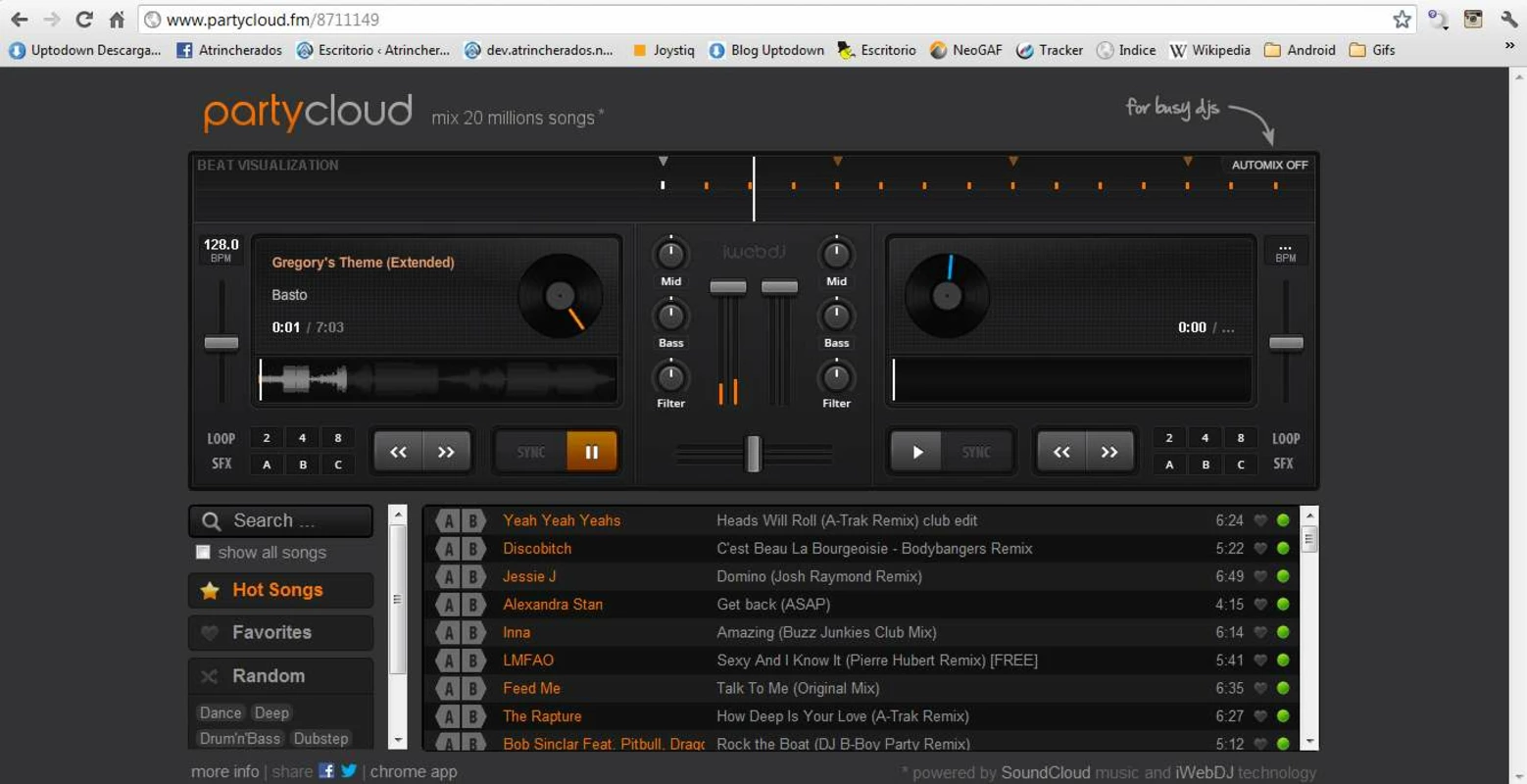Click the right deck vinyl record
Screen dimensions: 1527x784
tap(947, 296)
